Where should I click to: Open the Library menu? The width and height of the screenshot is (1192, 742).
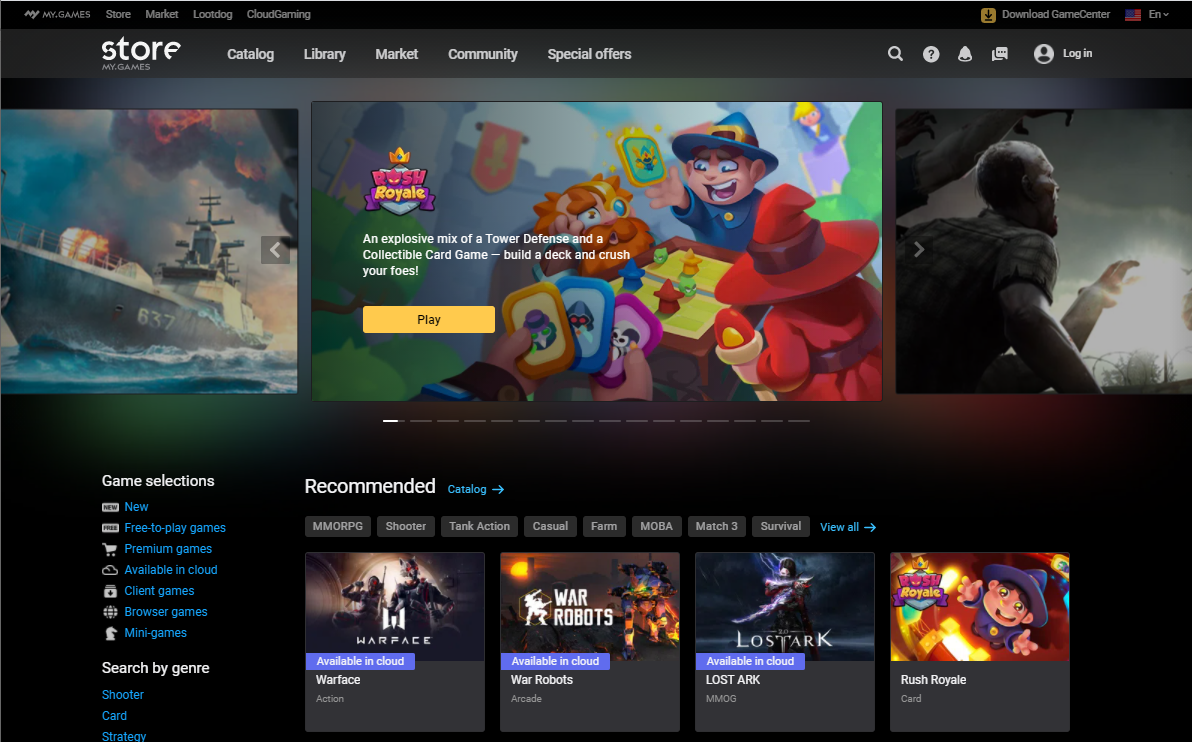tap(325, 54)
